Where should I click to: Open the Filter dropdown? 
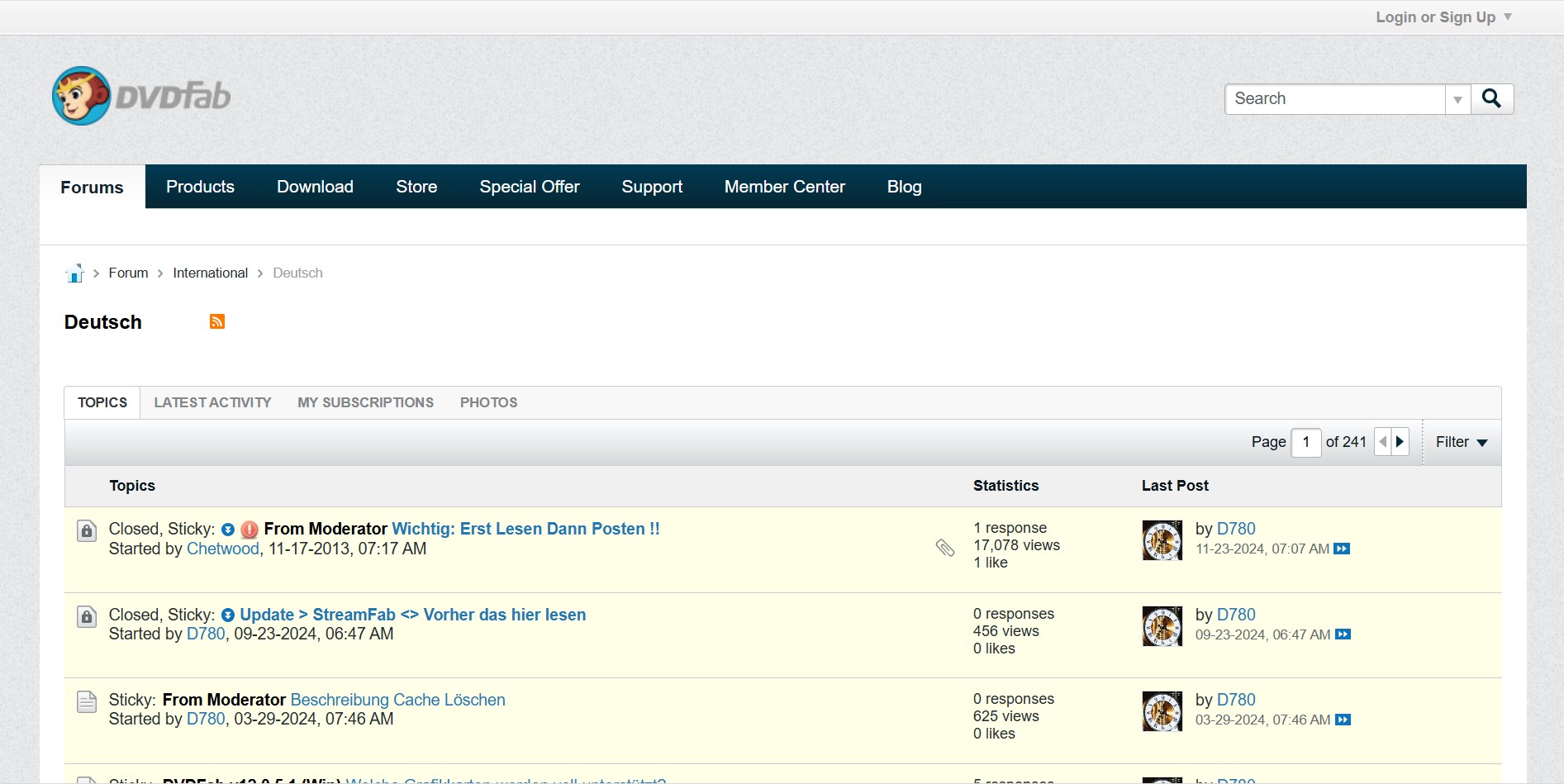point(1462,442)
